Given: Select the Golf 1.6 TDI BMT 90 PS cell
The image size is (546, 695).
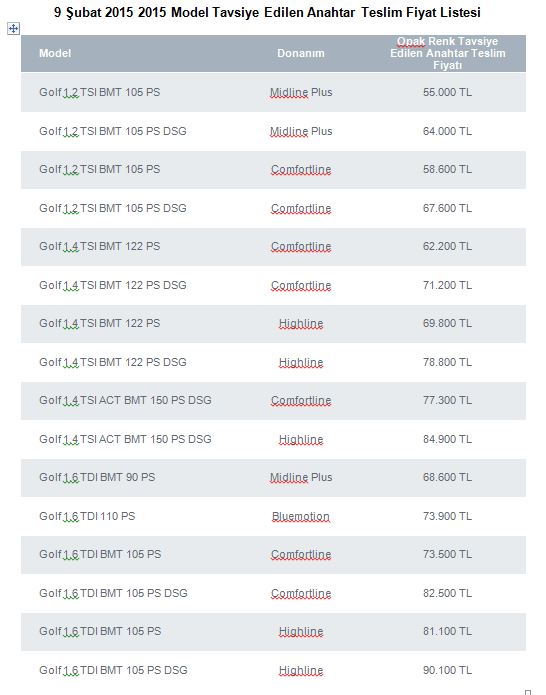Looking at the screenshot, I should pyautogui.click(x=98, y=477).
